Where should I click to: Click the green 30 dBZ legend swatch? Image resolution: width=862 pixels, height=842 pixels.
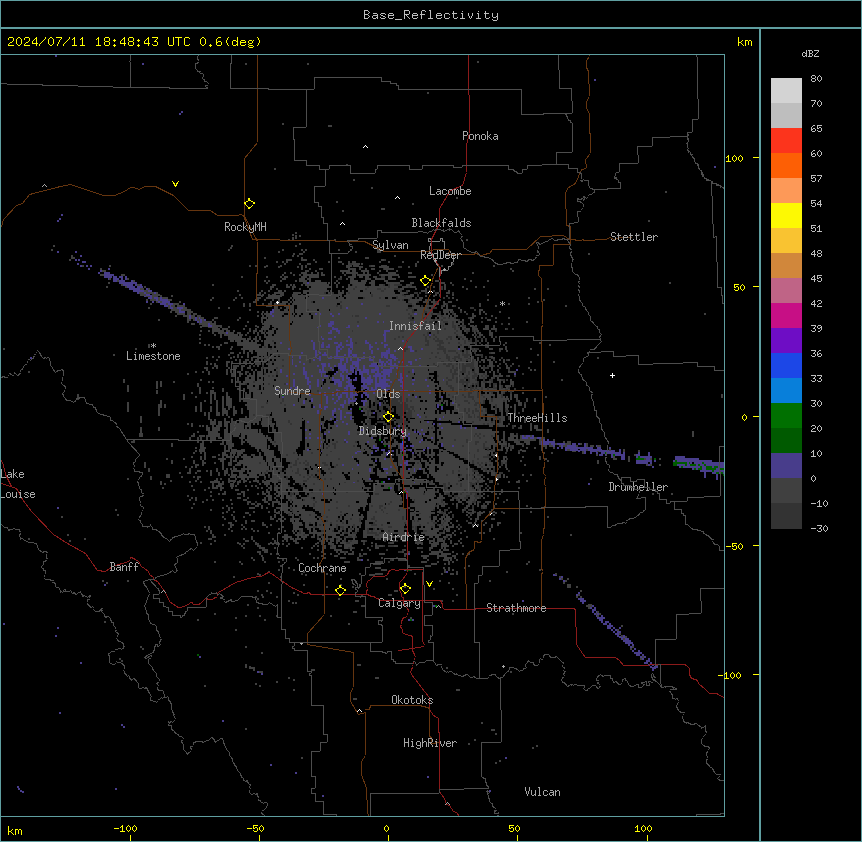pos(786,416)
